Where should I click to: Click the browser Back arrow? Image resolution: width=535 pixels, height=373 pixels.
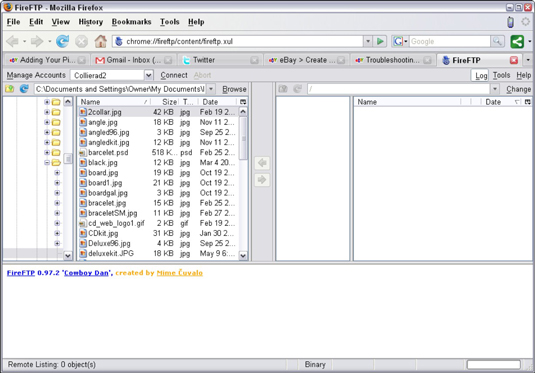point(13,41)
